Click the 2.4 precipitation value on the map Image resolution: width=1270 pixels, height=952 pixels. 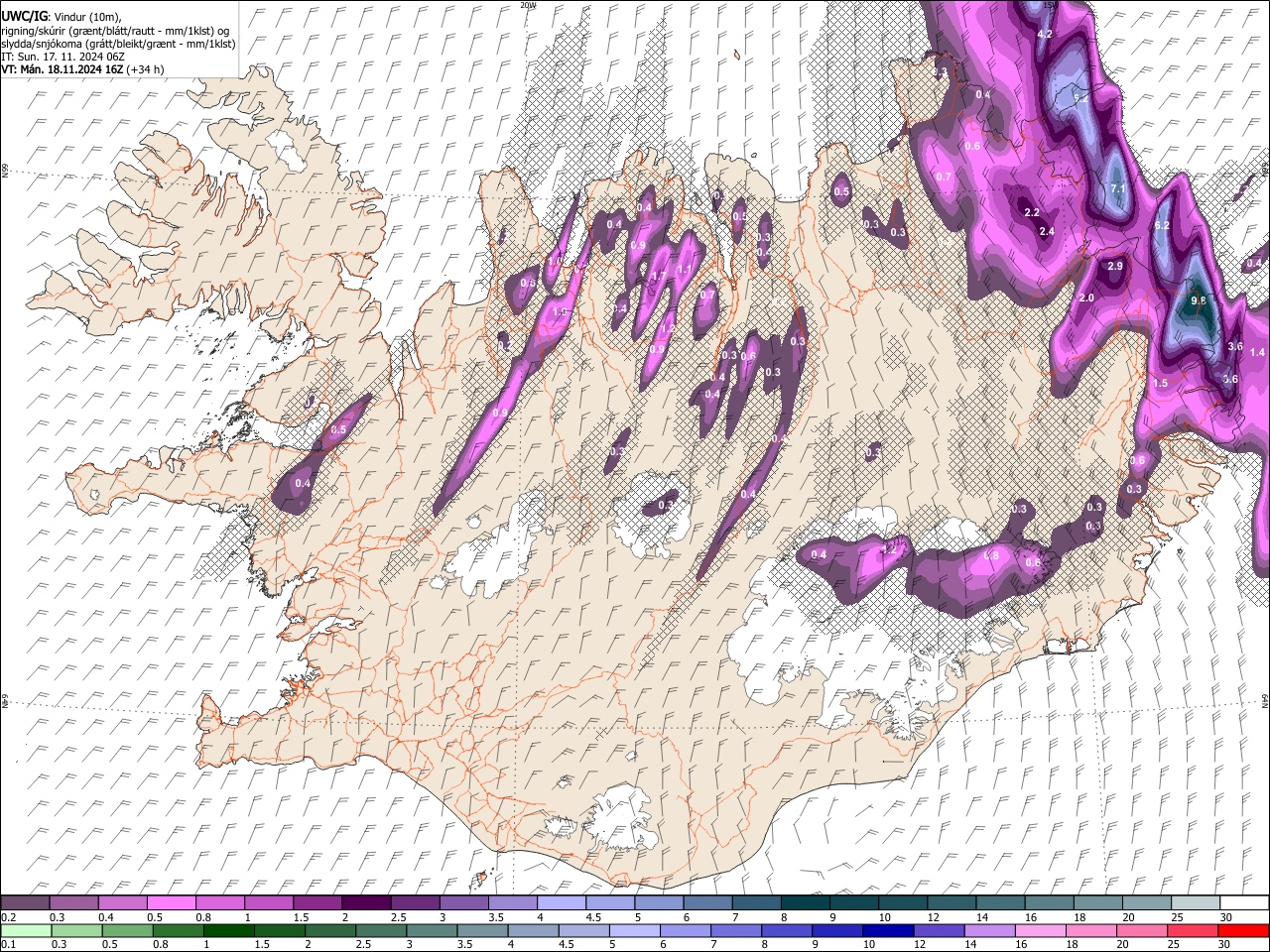[1047, 231]
